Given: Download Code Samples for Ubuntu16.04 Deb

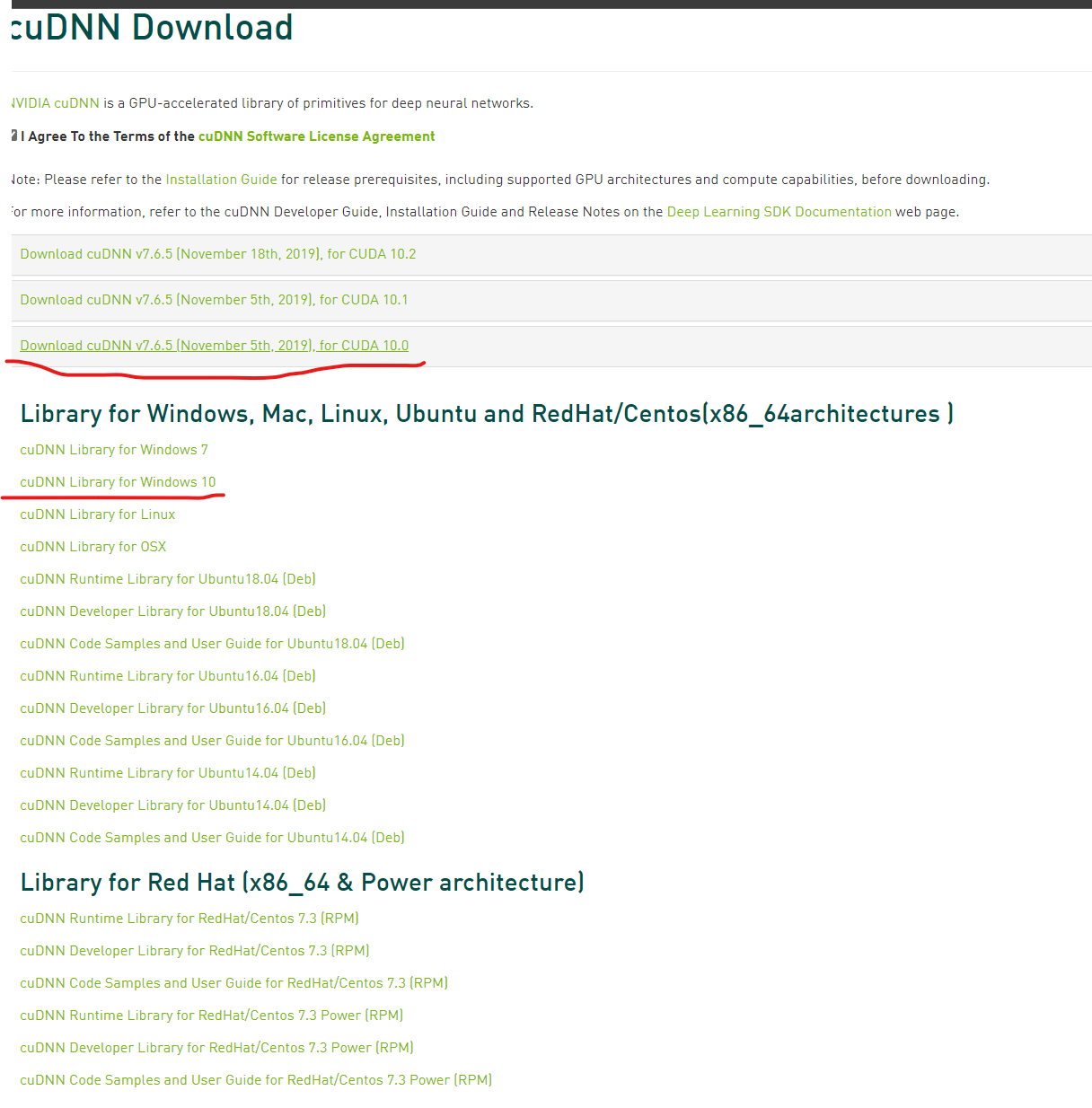Looking at the screenshot, I should 213,741.
